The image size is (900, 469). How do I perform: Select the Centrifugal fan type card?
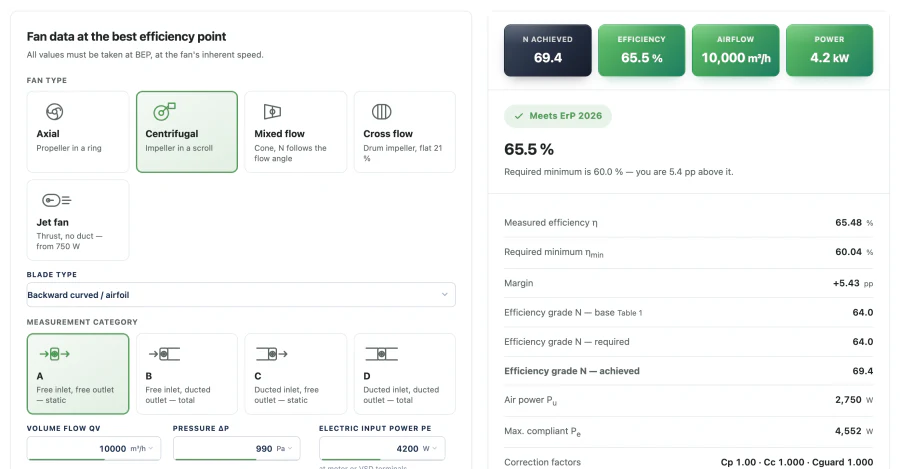187,131
